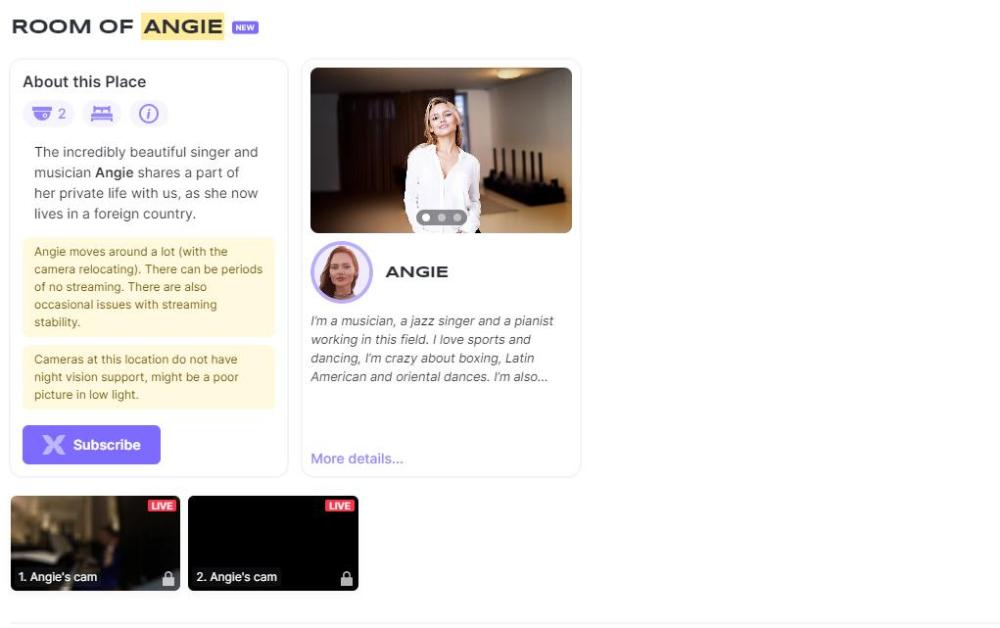
Task: Open the info circle icon
Action: pos(148,114)
